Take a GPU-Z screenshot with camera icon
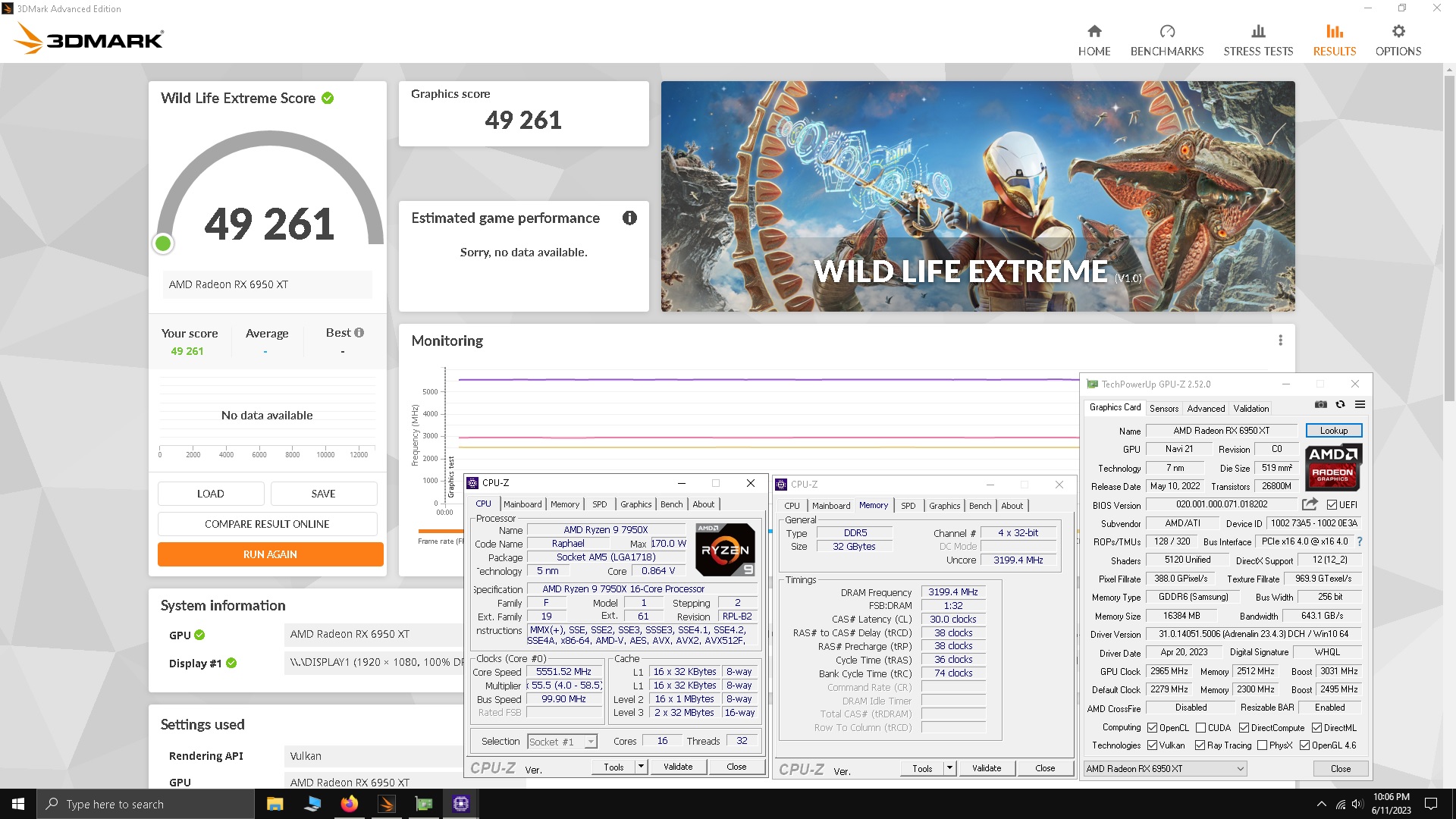Screen dimensions: 1456x819 click(1321, 405)
